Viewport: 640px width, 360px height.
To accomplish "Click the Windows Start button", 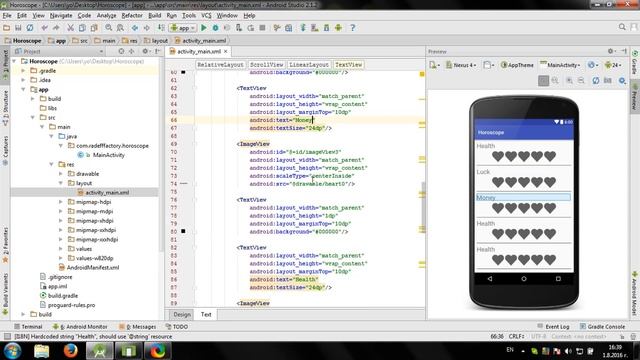I will 13,351.
